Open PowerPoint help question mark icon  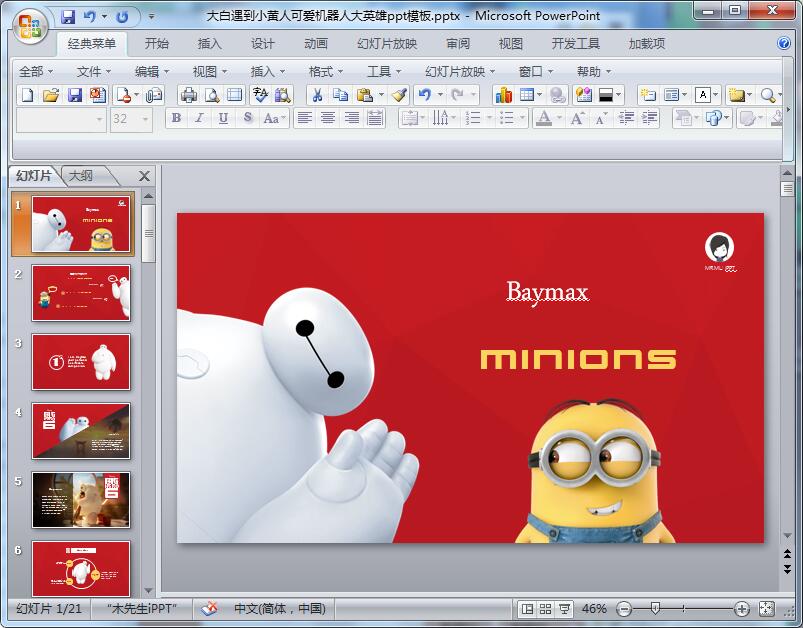784,44
